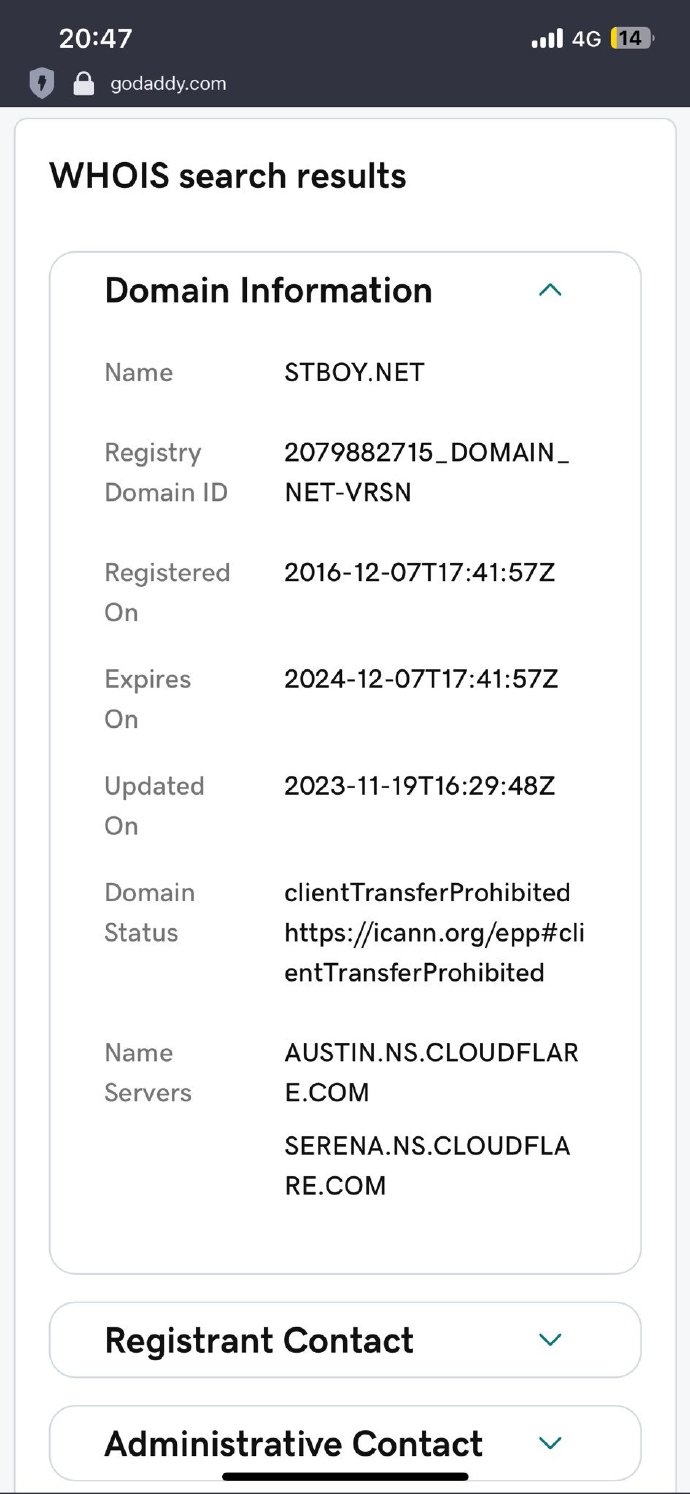Tap the Domain Information heading
The width and height of the screenshot is (690, 1494).
coord(268,291)
